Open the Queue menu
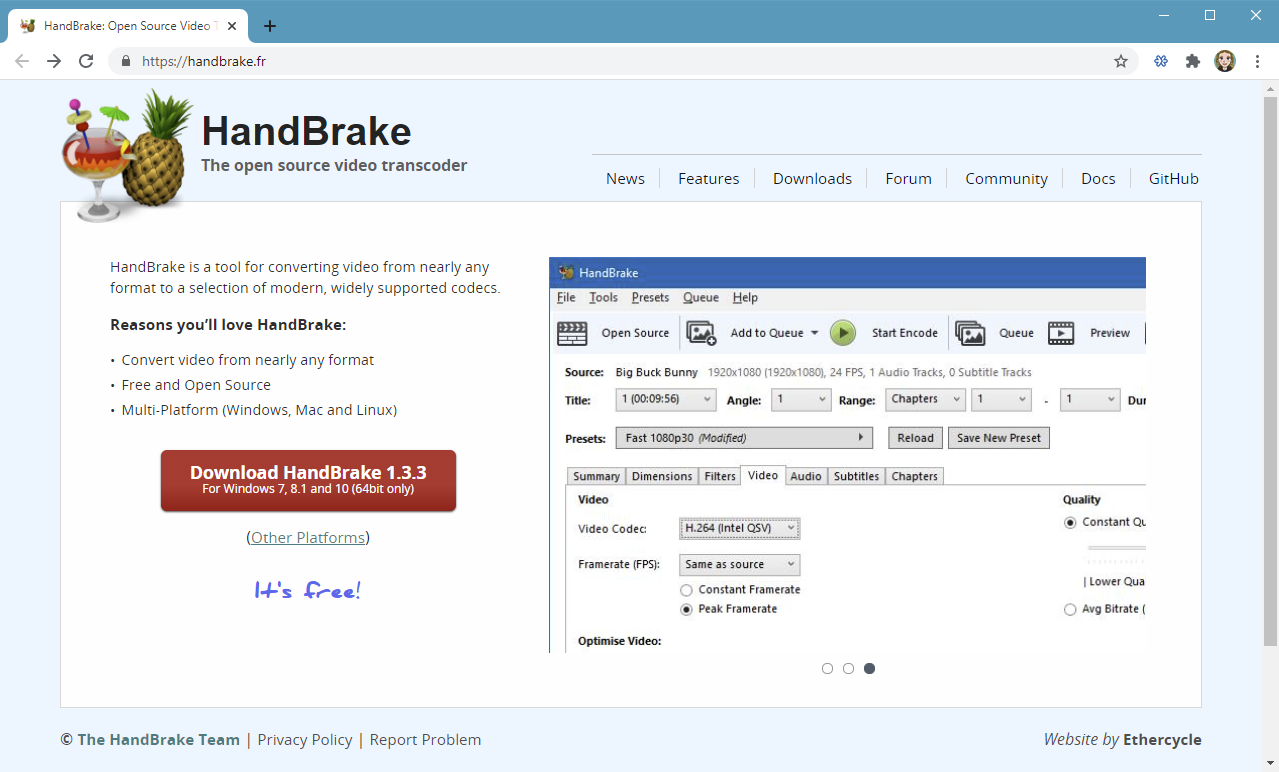This screenshot has width=1279, height=772. pyautogui.click(x=701, y=298)
